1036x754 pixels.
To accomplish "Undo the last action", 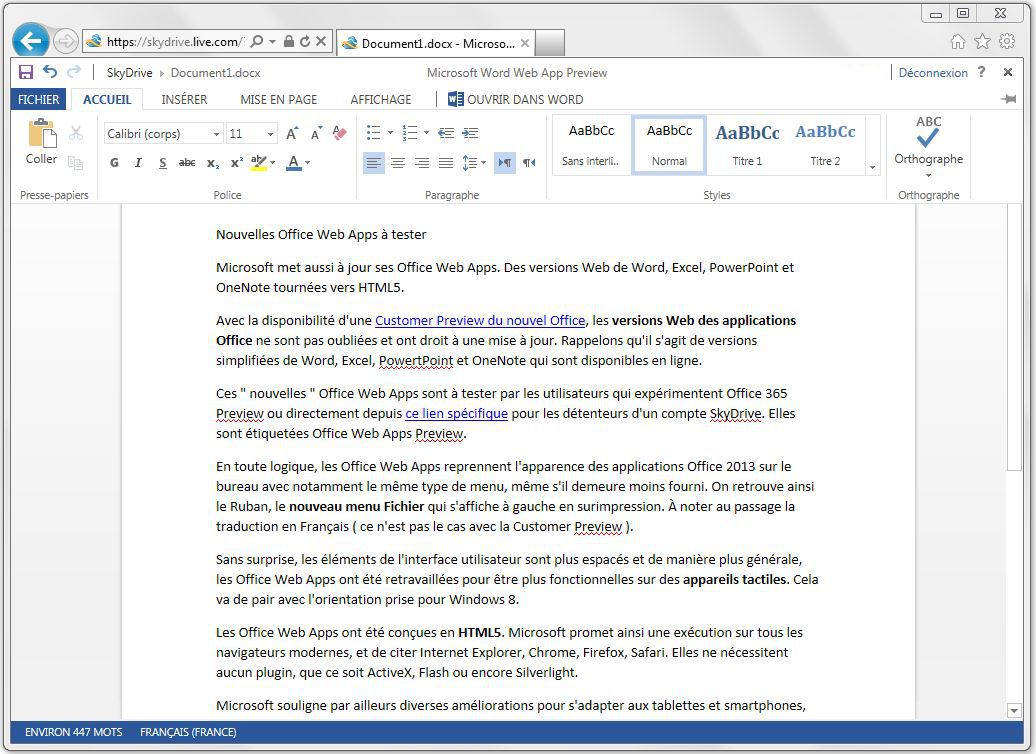I will 50,71.
